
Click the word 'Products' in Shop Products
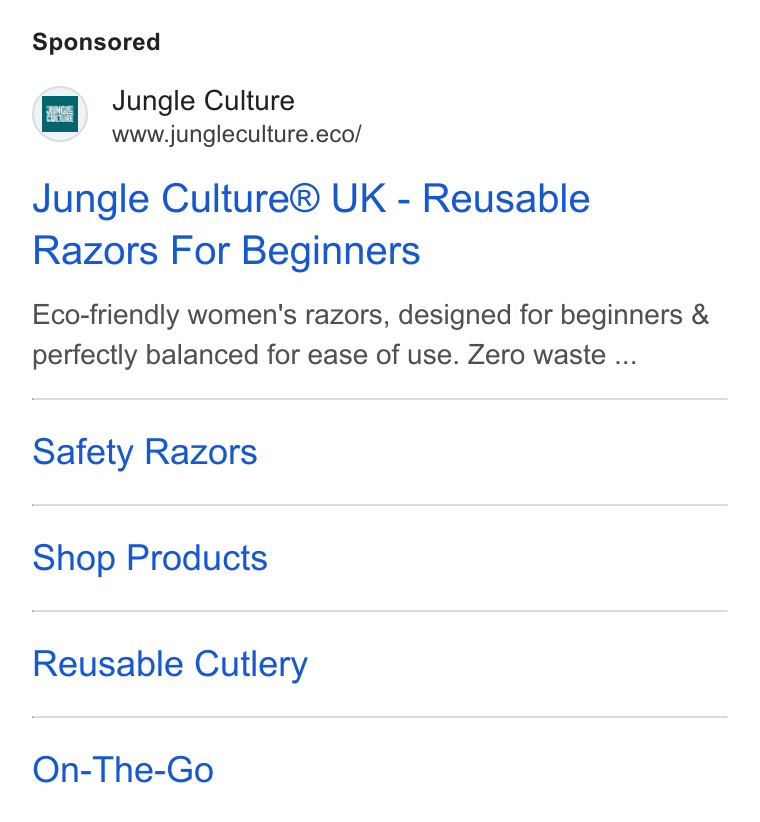click(197, 558)
